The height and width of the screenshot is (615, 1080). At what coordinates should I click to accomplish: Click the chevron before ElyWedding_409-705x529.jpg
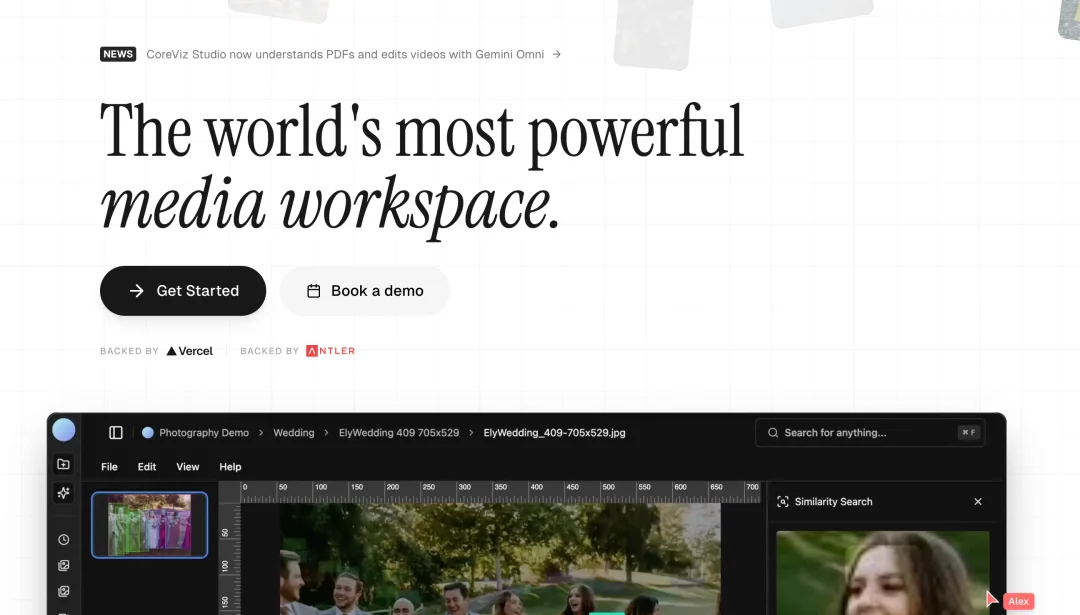pyautogui.click(x=471, y=432)
